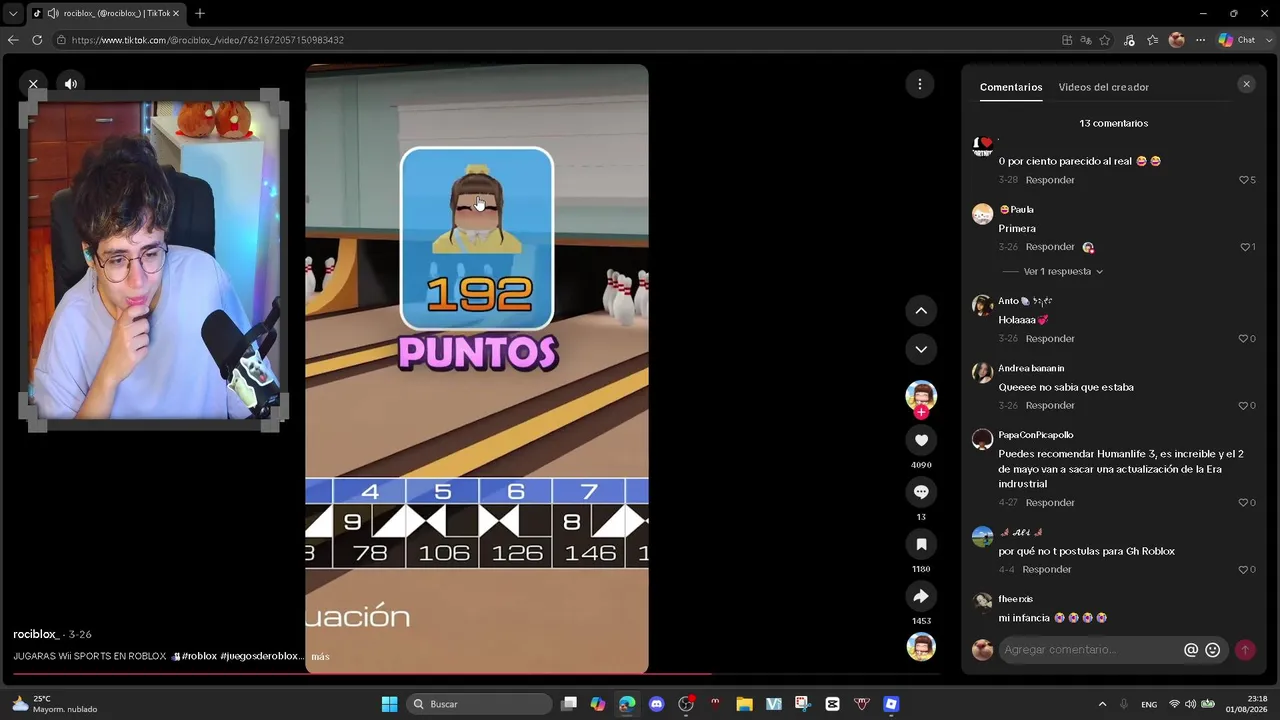Open fheerxis profile name
This screenshot has width=1280, height=720.
[1016, 599]
